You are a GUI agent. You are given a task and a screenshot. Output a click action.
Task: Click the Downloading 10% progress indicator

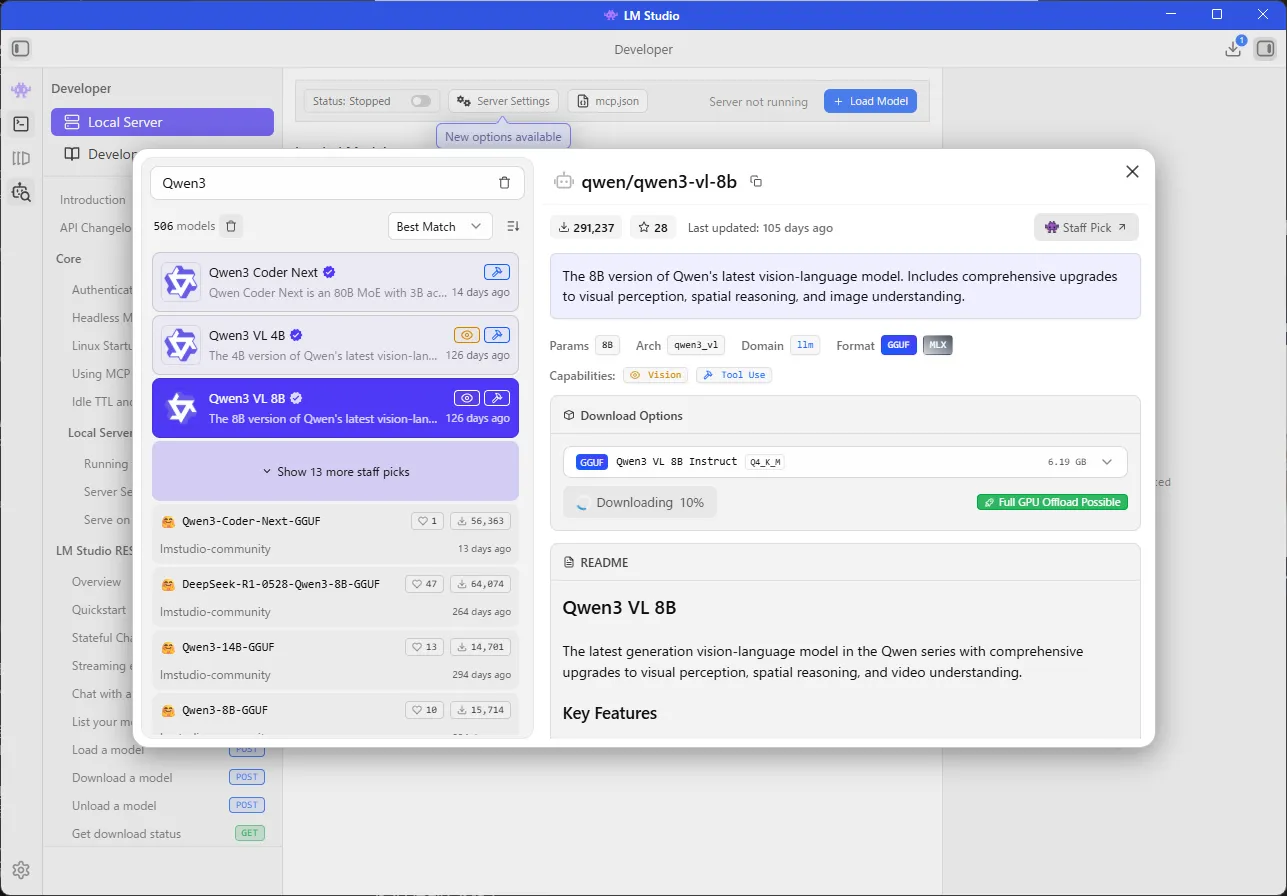[x=640, y=502]
